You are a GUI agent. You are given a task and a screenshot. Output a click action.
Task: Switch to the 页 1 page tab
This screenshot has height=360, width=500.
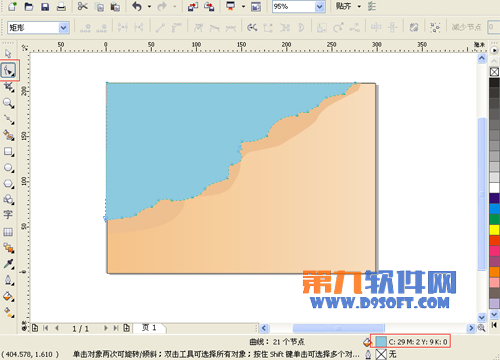tap(149, 328)
